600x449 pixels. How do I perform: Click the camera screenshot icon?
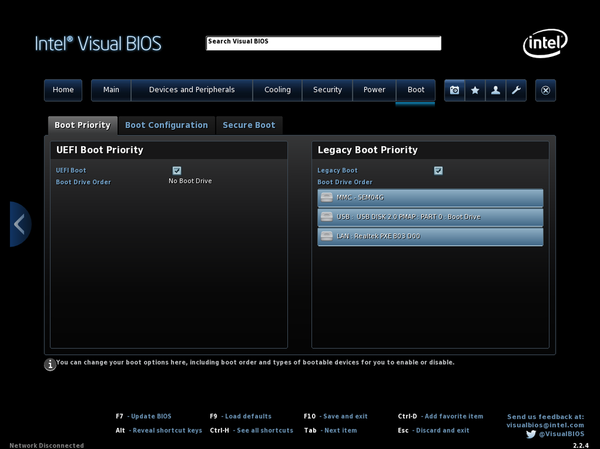(455, 90)
